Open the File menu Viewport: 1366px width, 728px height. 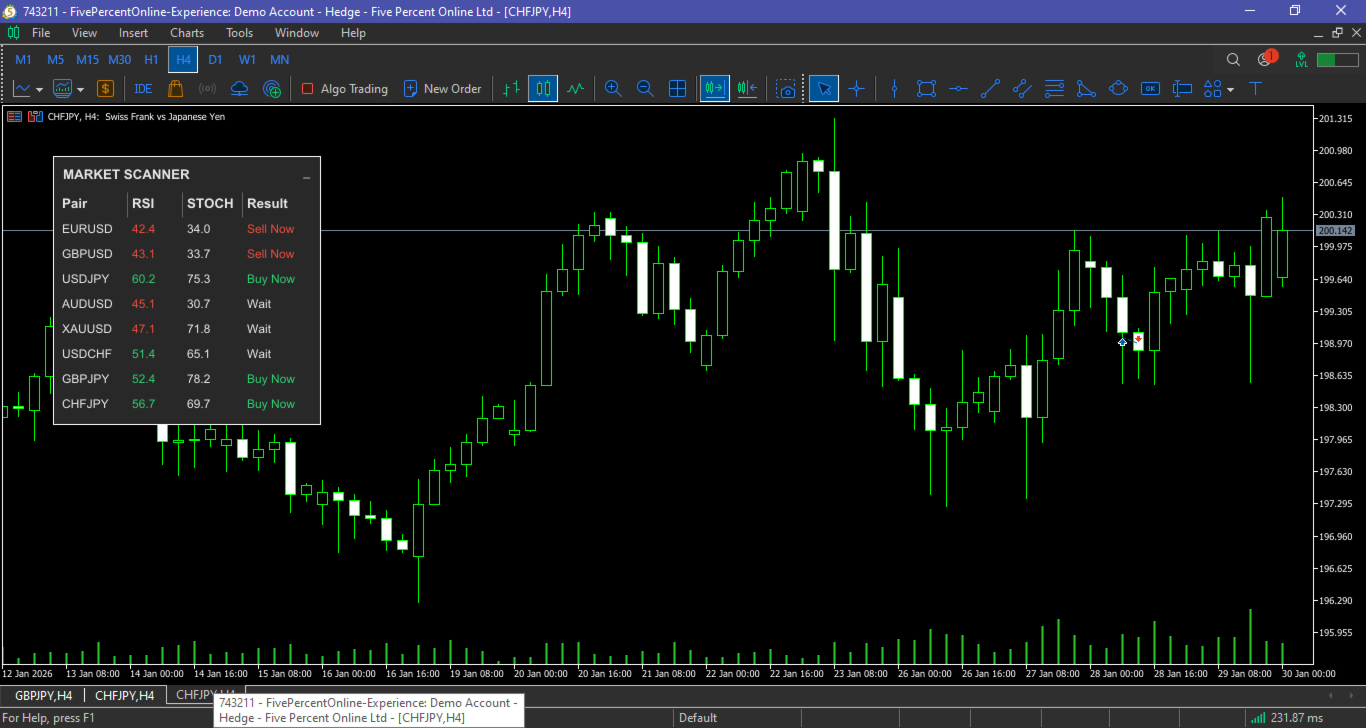(x=41, y=33)
